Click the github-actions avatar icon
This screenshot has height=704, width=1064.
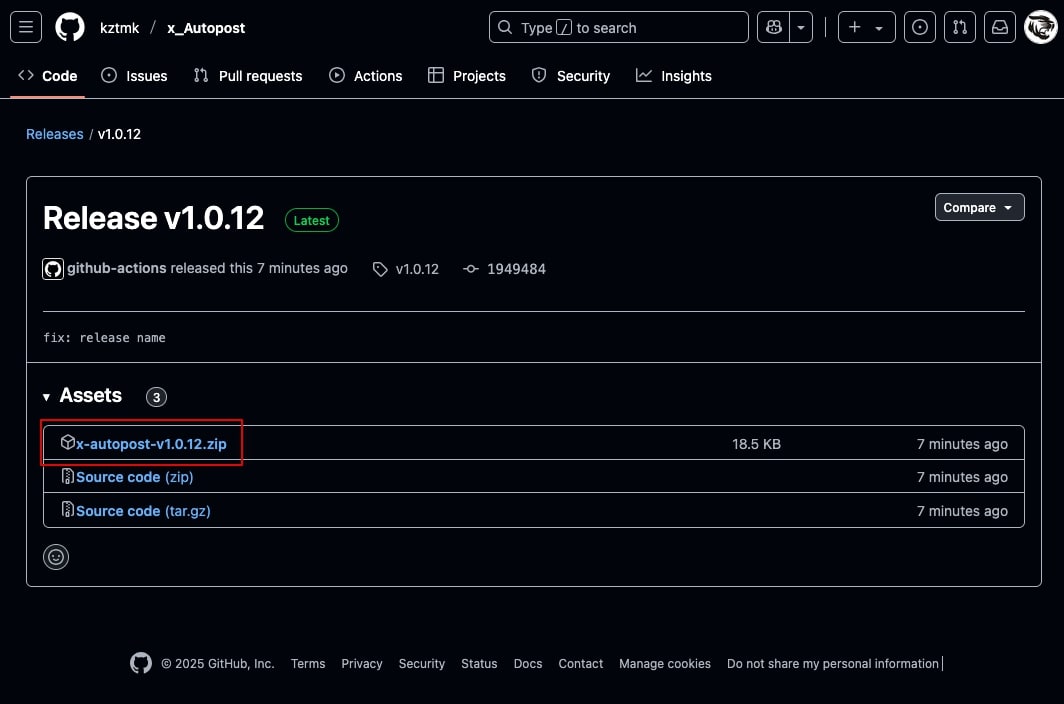coord(53,269)
